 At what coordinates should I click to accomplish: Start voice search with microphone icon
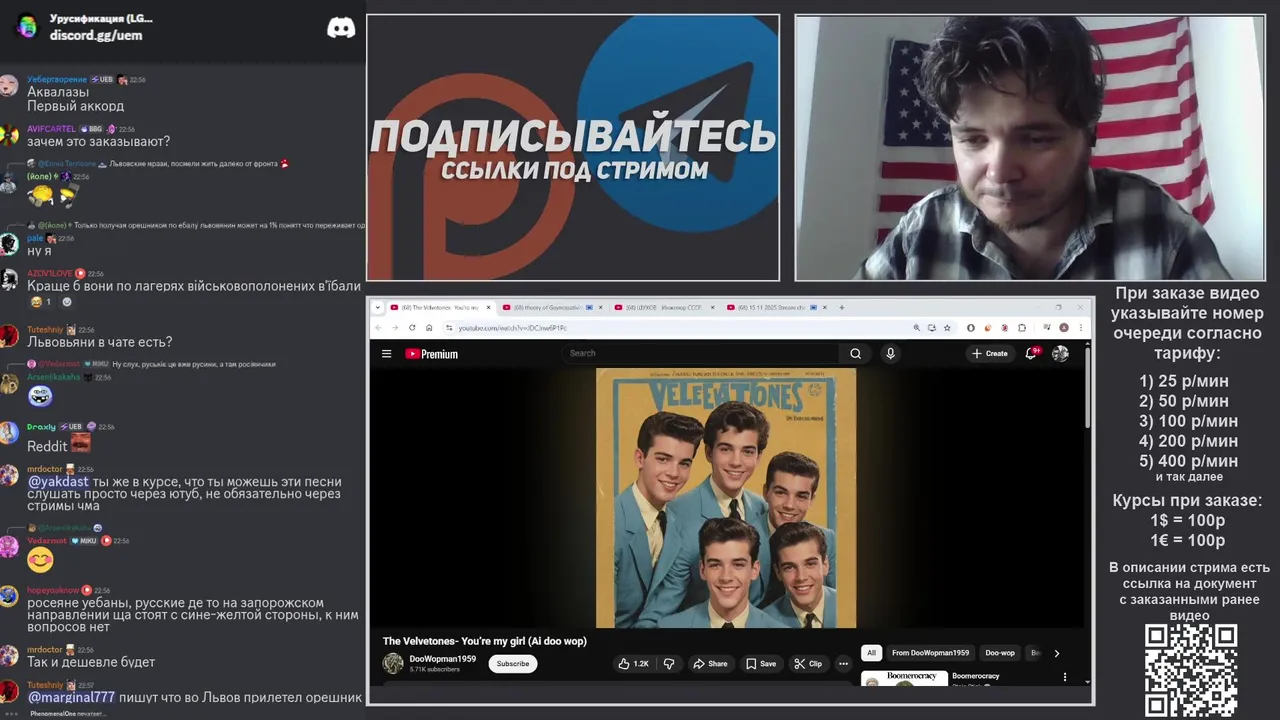890,353
